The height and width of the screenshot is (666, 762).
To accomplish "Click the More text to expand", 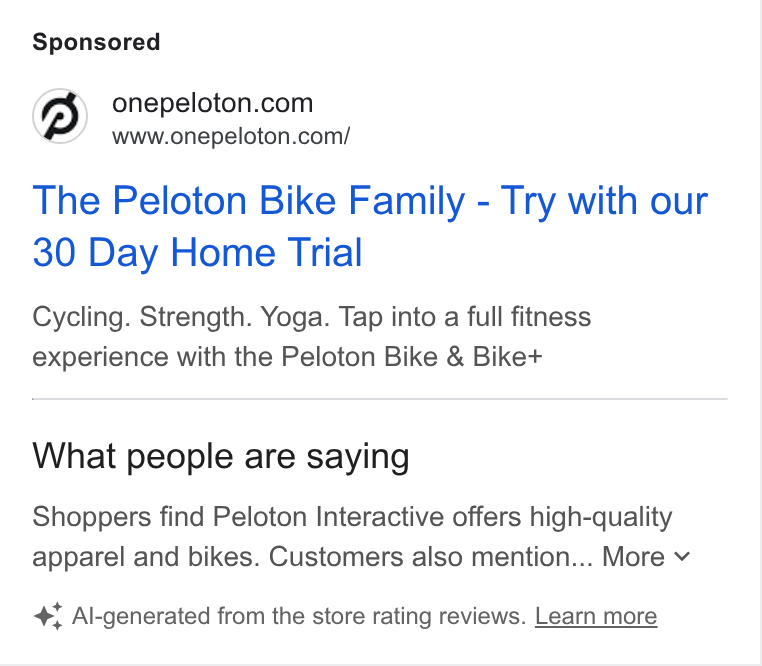I will click(x=633, y=557).
